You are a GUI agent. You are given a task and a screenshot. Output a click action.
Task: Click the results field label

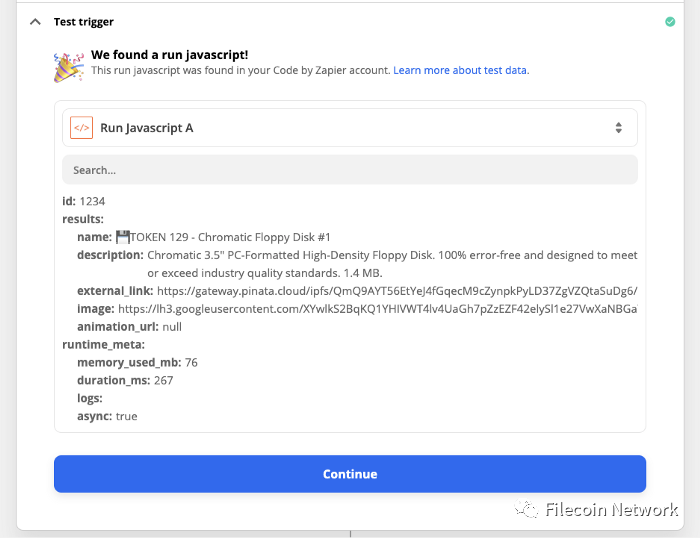pos(83,219)
